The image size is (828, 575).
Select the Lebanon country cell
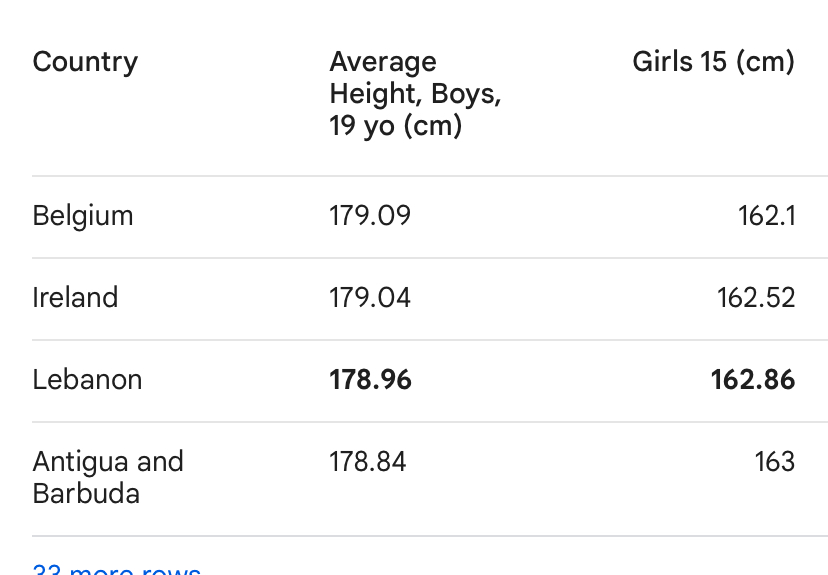tap(87, 380)
